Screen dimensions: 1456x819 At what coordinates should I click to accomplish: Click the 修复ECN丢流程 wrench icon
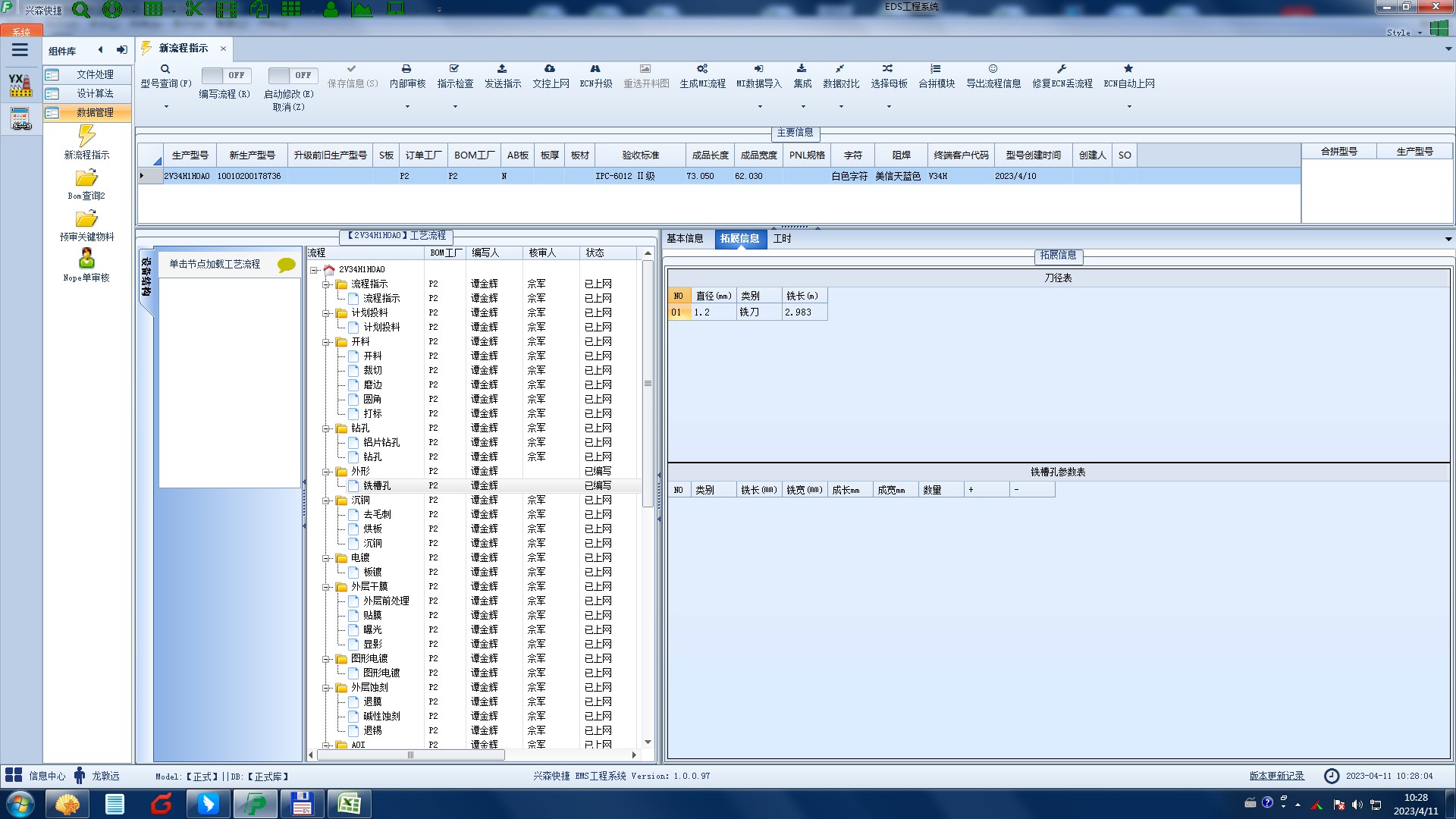point(1062,69)
